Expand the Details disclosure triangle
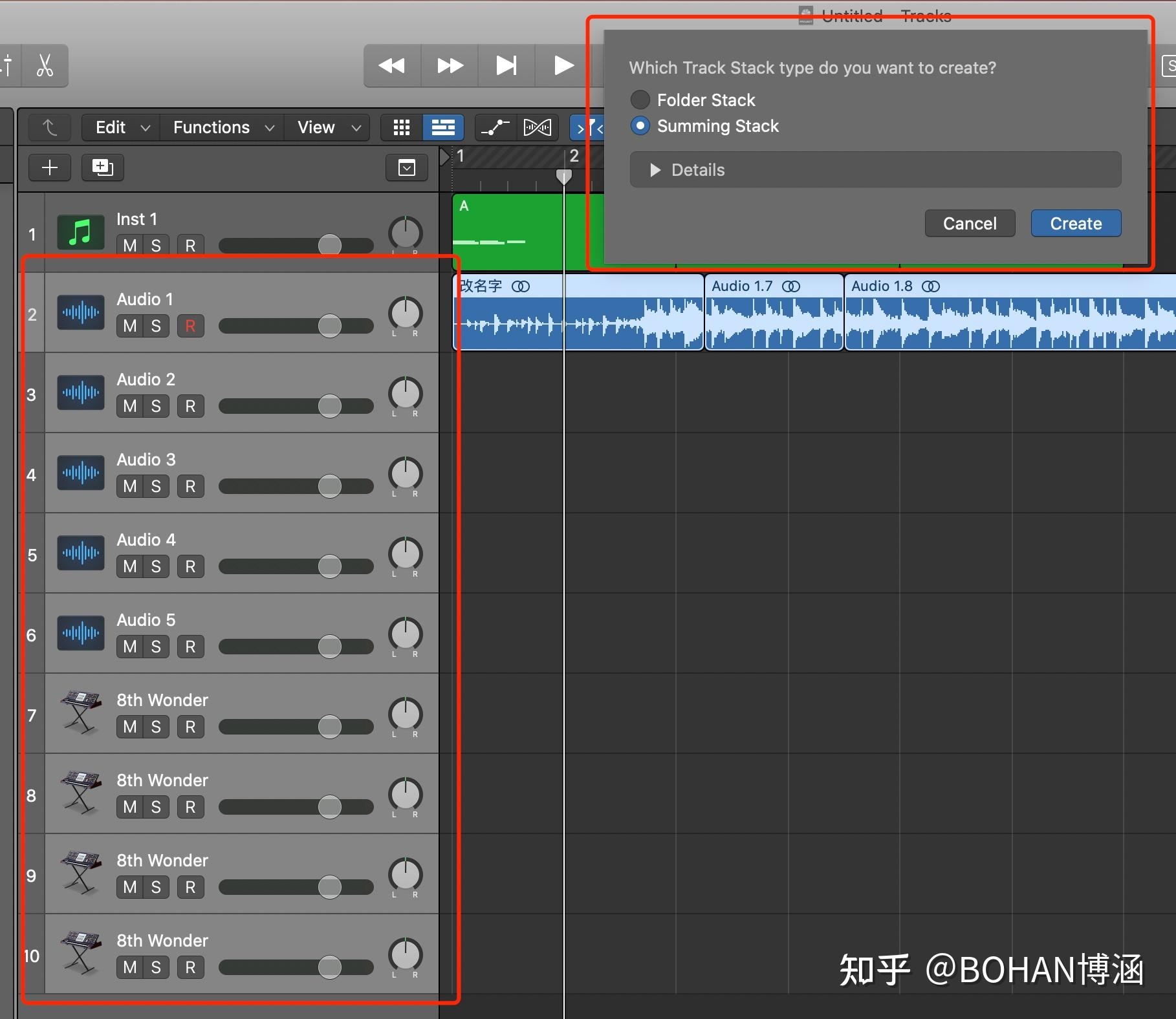The image size is (1176, 1019). (655, 169)
